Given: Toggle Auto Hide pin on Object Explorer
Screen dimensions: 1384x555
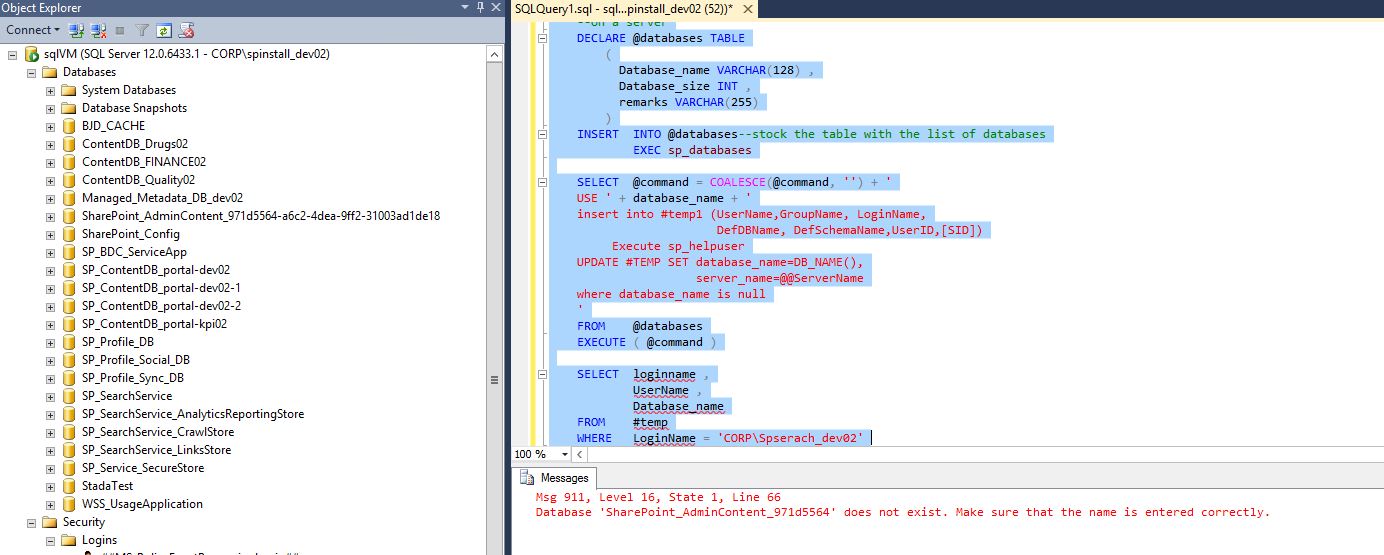Looking at the screenshot, I should pos(481,8).
